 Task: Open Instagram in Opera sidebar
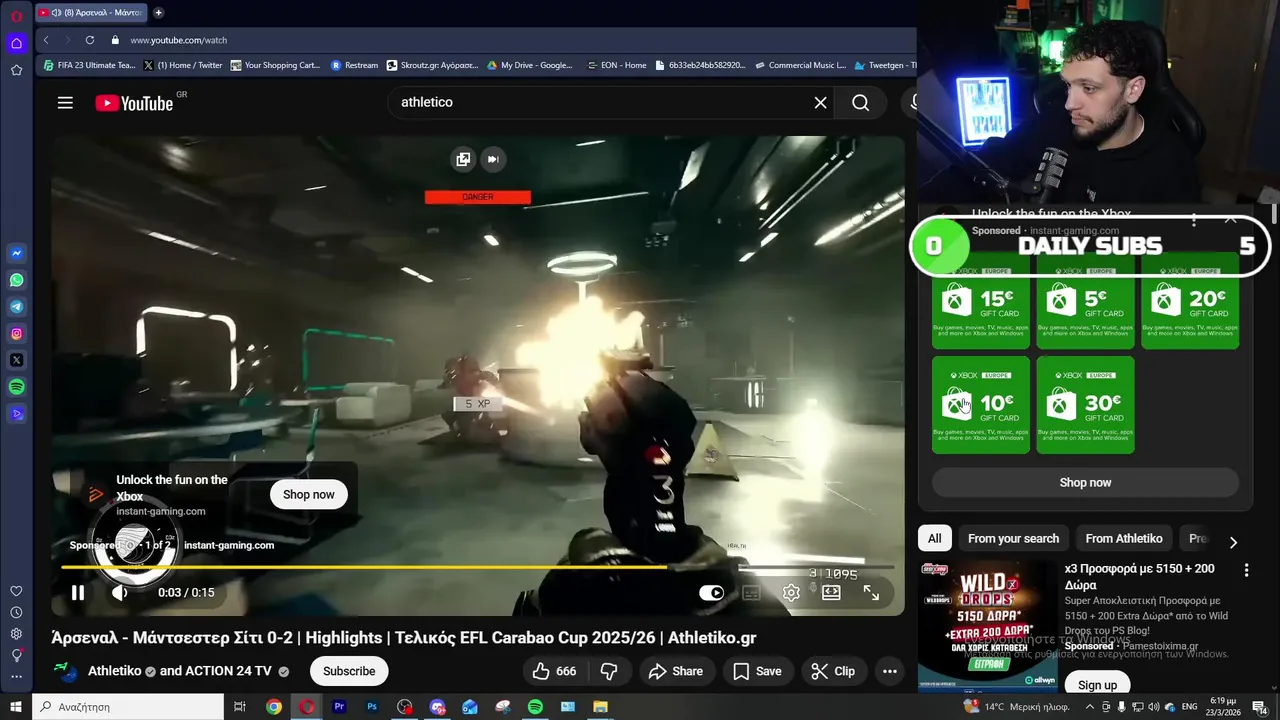(x=16, y=334)
